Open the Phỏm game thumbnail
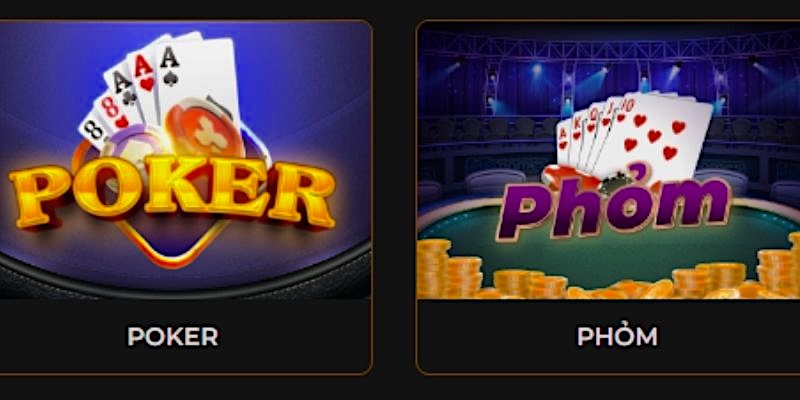The image size is (800, 400). pyautogui.click(x=609, y=160)
